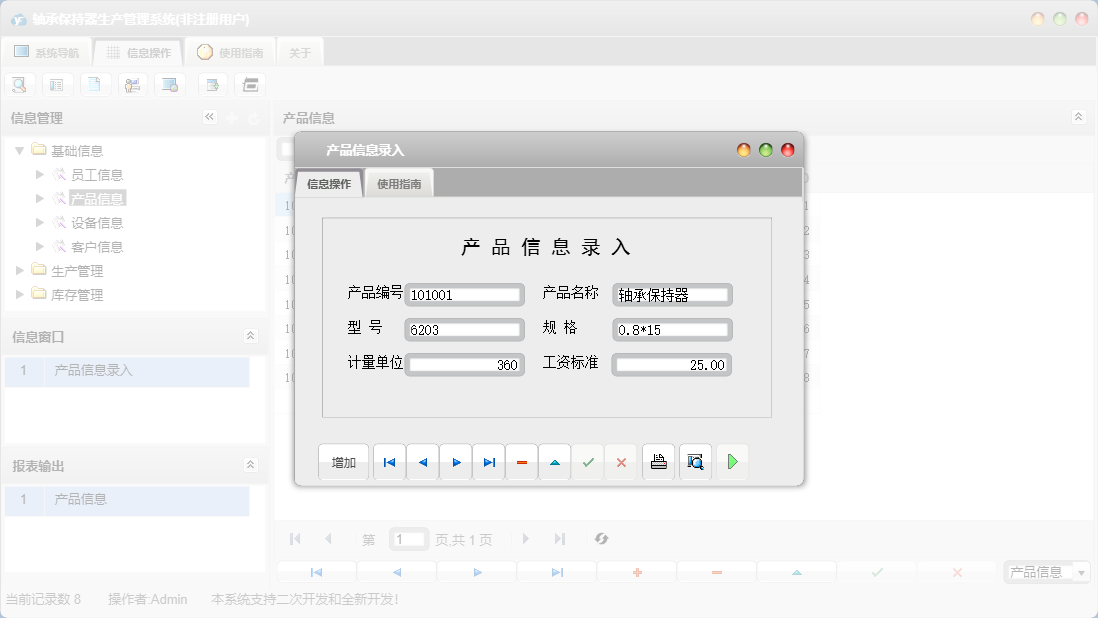This screenshot has height=618, width=1098.
Task: Confirm changes with the green checkmark icon
Action: pyautogui.click(x=588, y=461)
